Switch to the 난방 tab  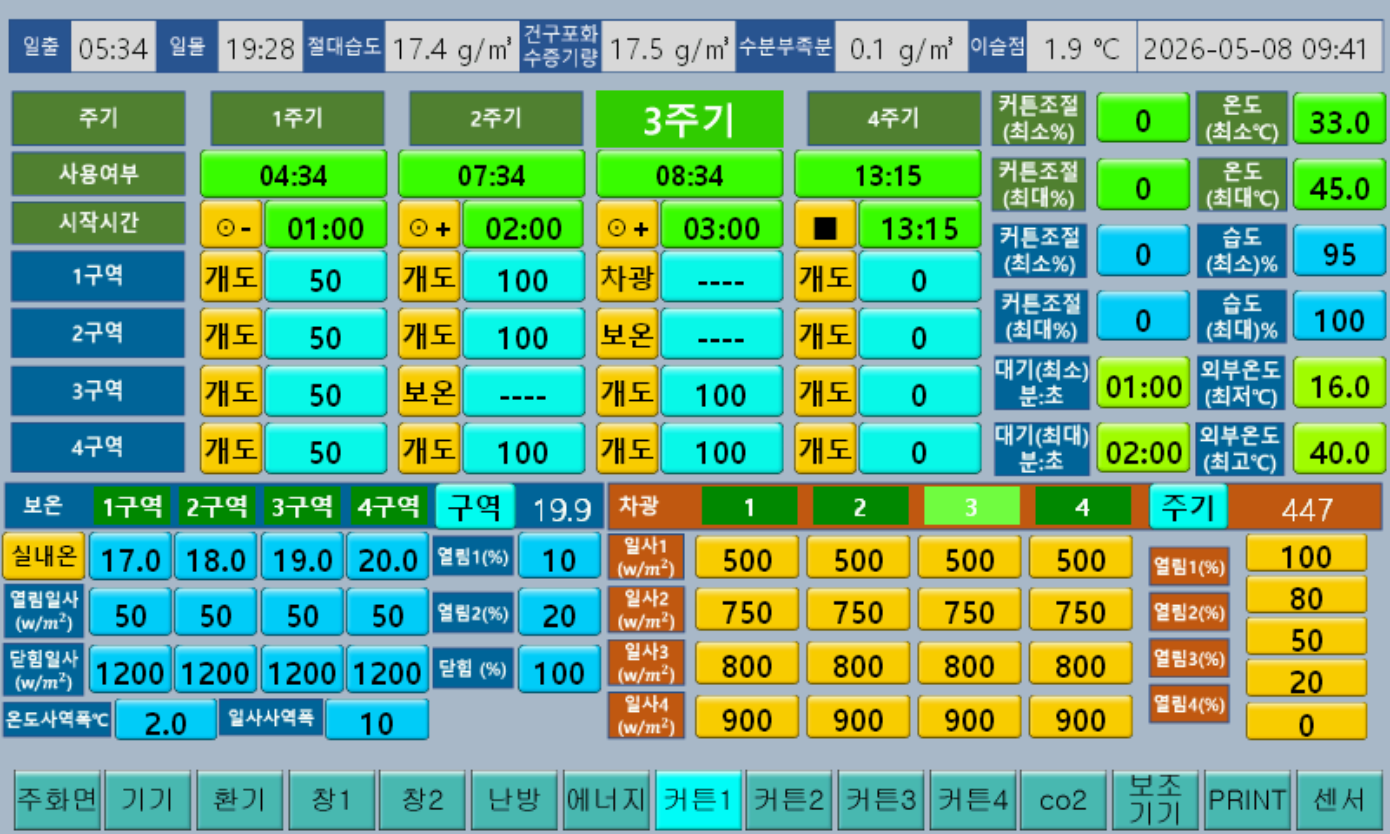click(x=514, y=799)
